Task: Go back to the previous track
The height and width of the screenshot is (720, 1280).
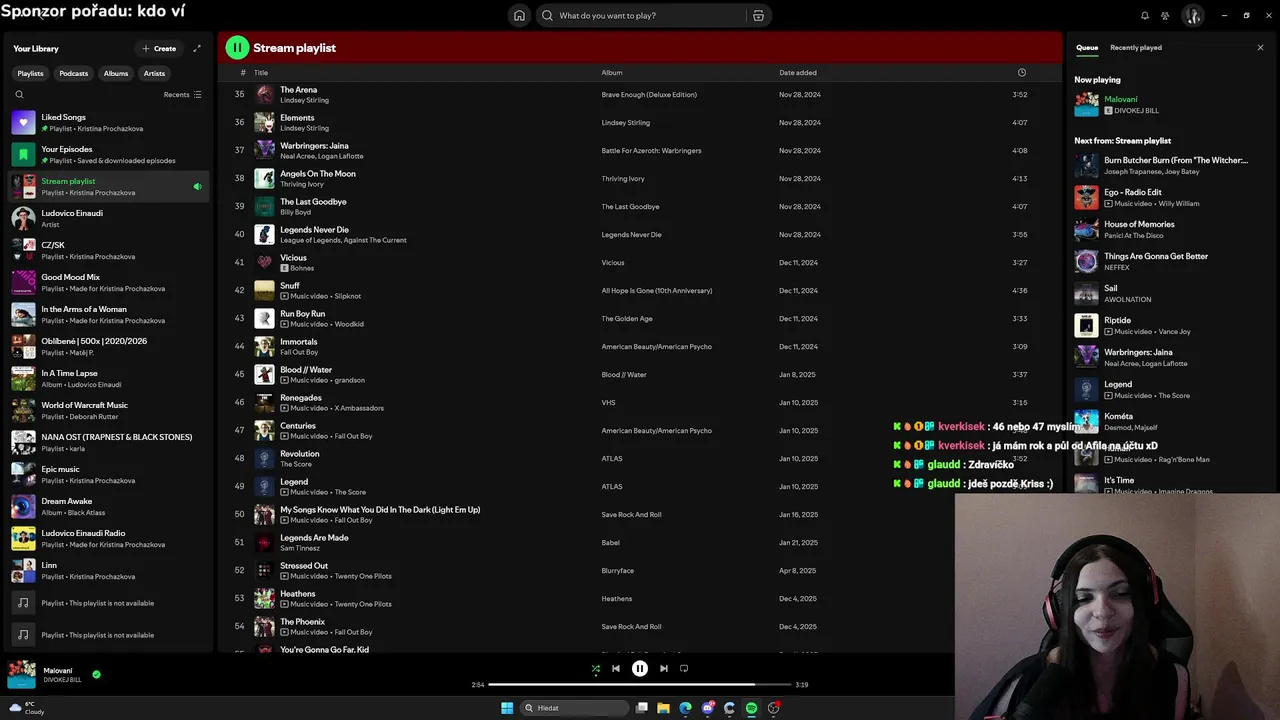Action: pyautogui.click(x=616, y=668)
